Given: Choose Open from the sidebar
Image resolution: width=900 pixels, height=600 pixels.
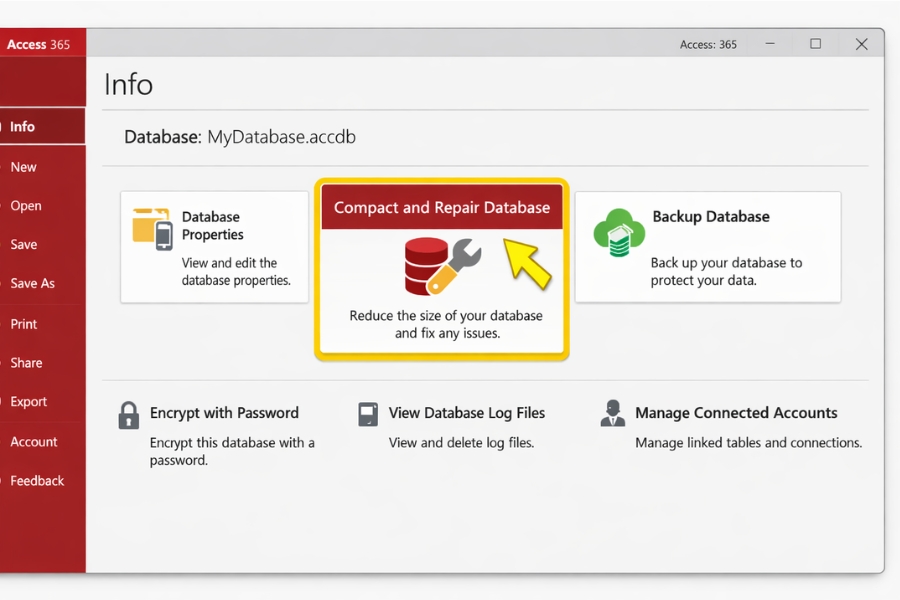Looking at the screenshot, I should click(26, 206).
